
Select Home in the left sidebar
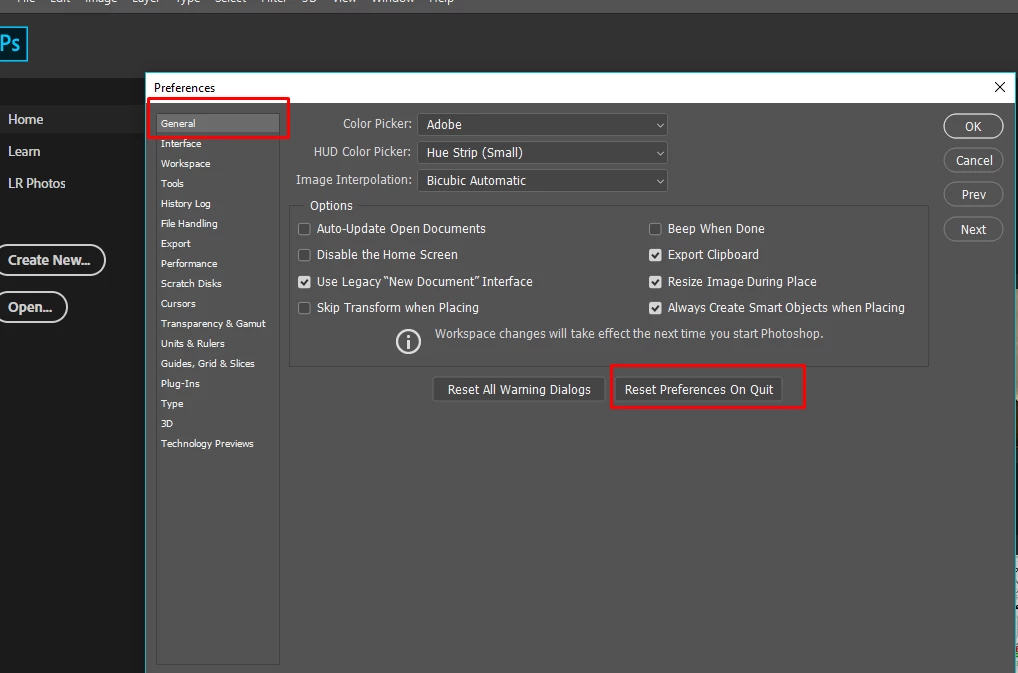click(x=25, y=119)
